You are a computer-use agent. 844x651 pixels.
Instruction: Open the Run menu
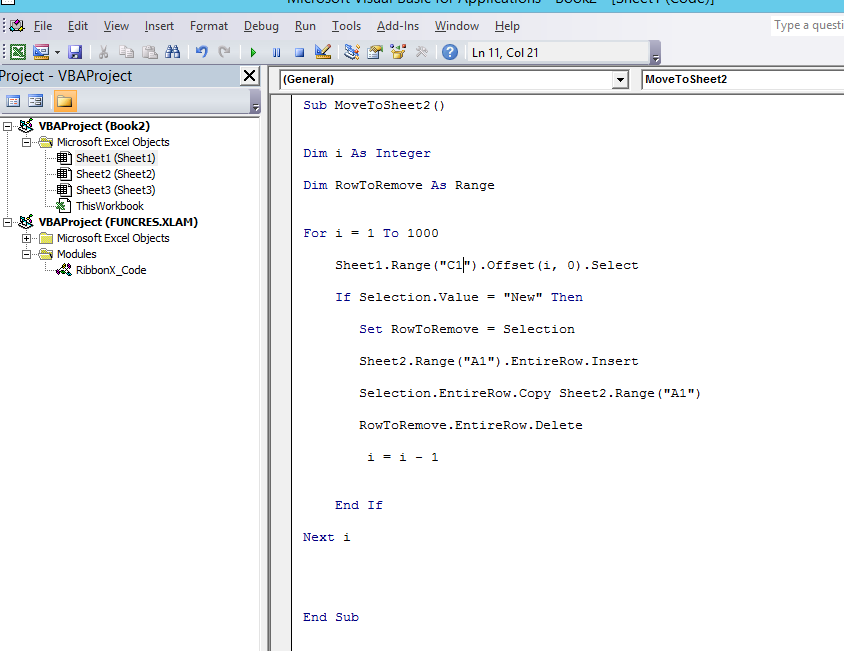[x=305, y=26]
